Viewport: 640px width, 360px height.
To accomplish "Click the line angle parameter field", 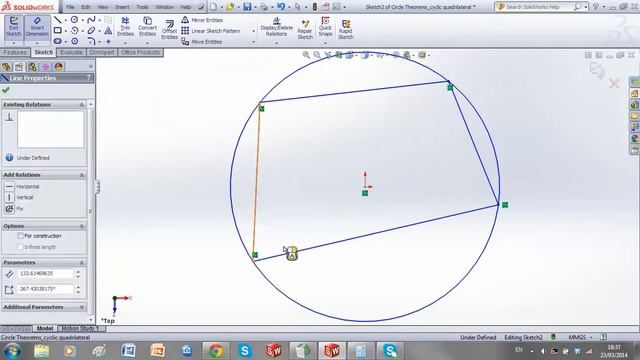I will (45, 289).
